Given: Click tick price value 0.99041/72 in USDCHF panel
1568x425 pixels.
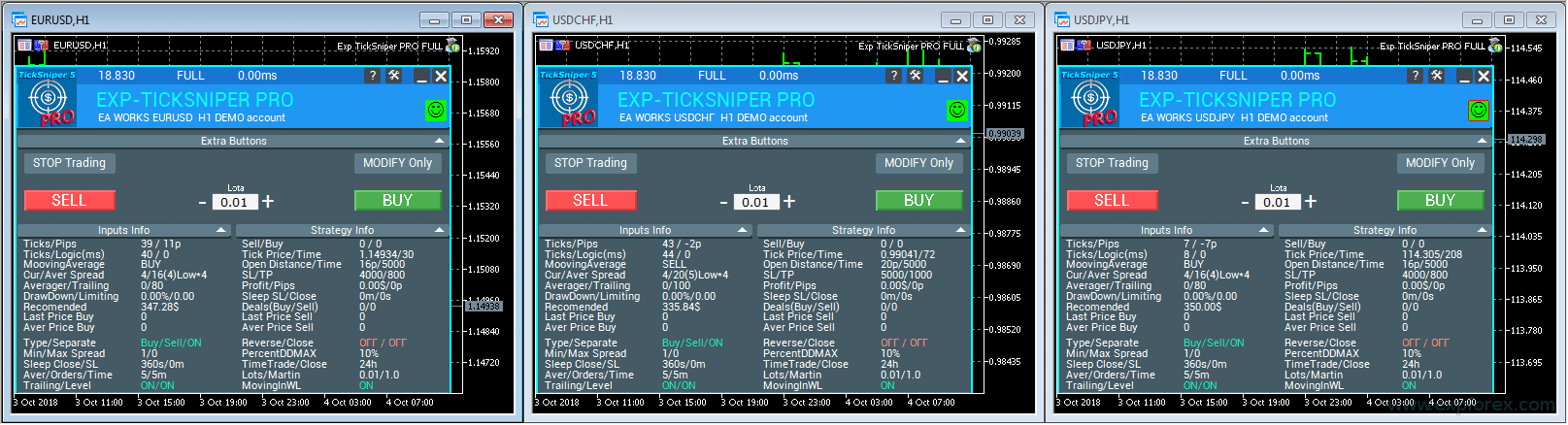Looking at the screenshot, I should (x=908, y=254).
